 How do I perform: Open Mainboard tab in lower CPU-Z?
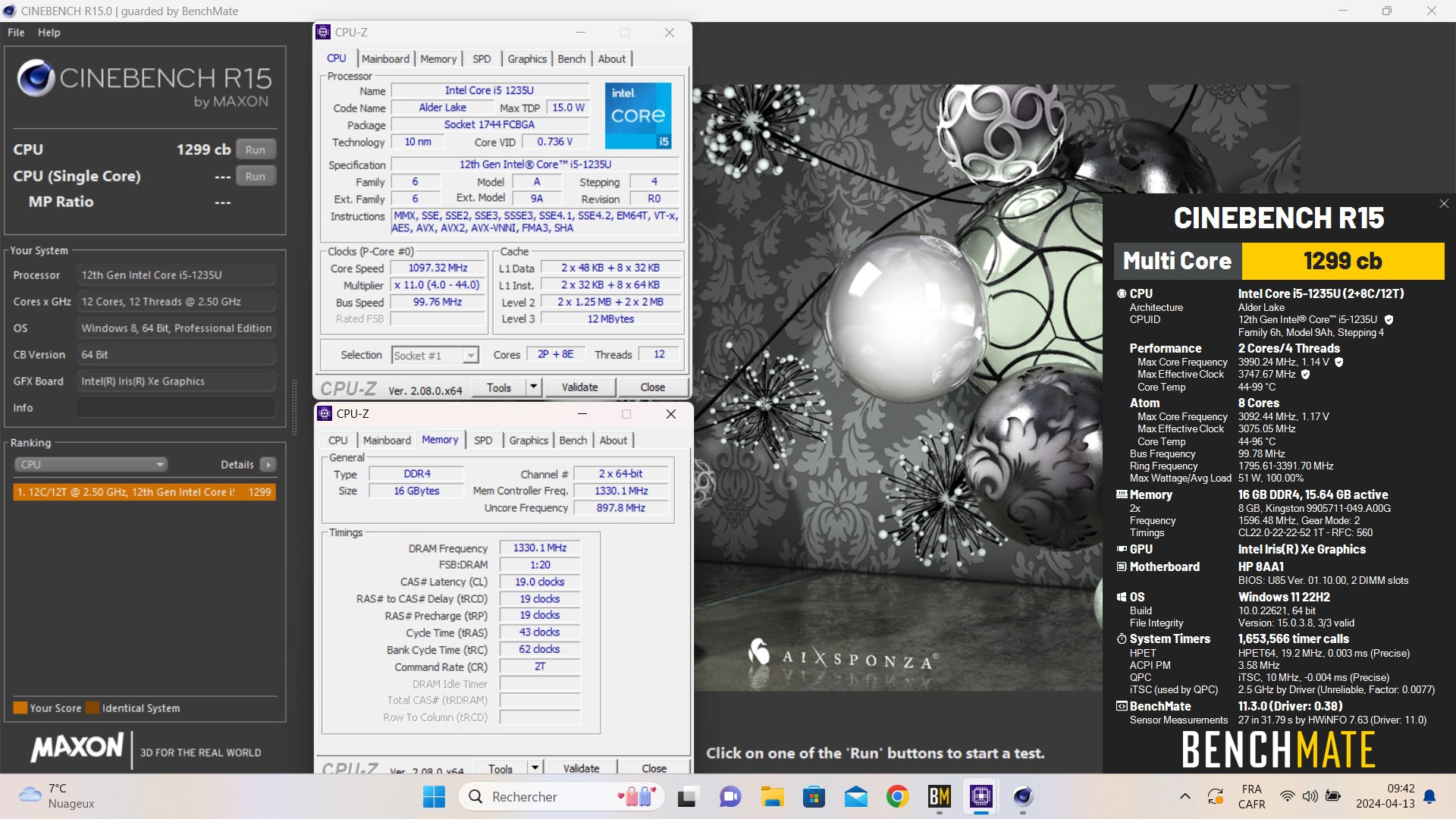pos(387,440)
